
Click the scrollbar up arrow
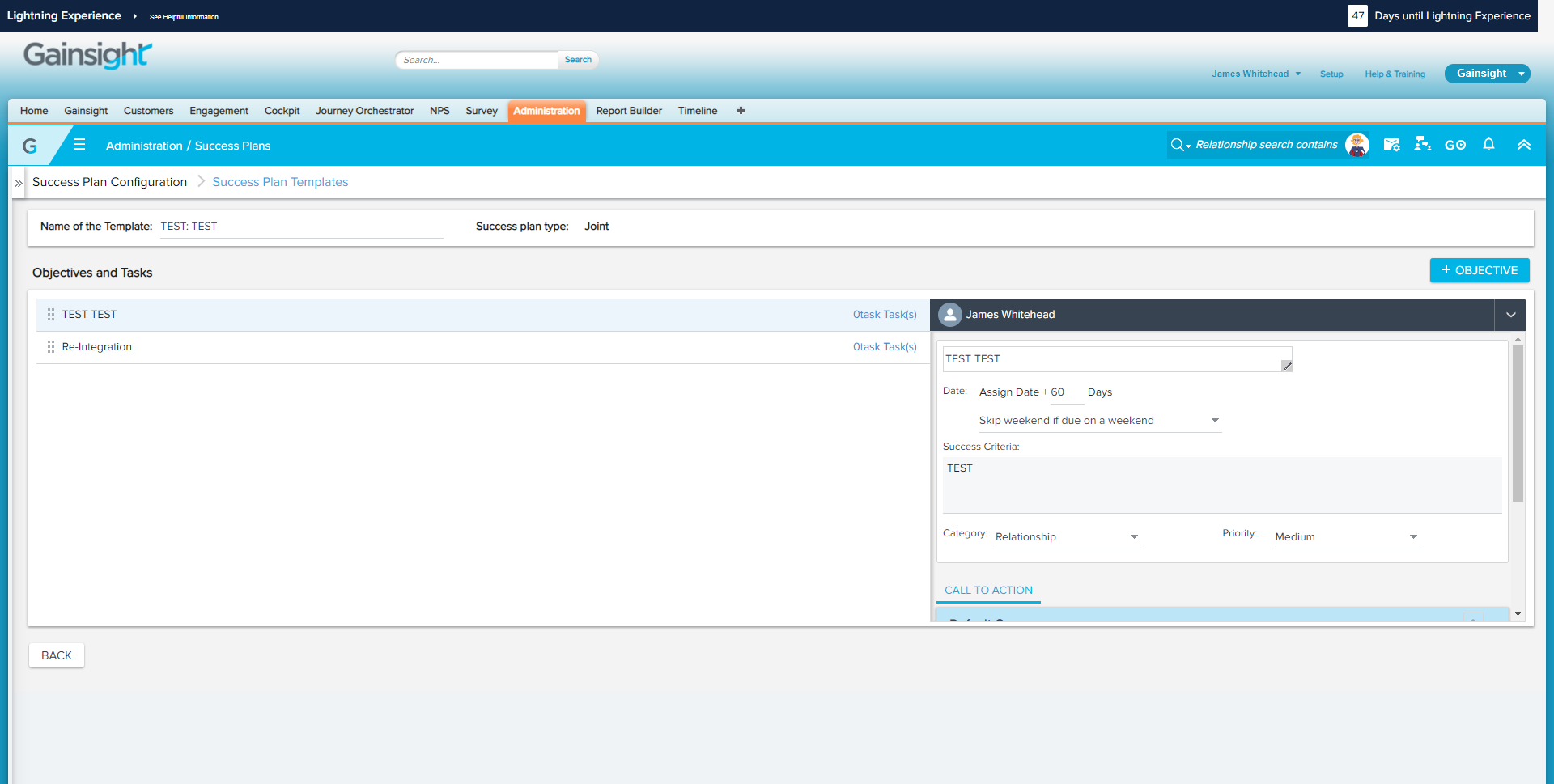1518,339
